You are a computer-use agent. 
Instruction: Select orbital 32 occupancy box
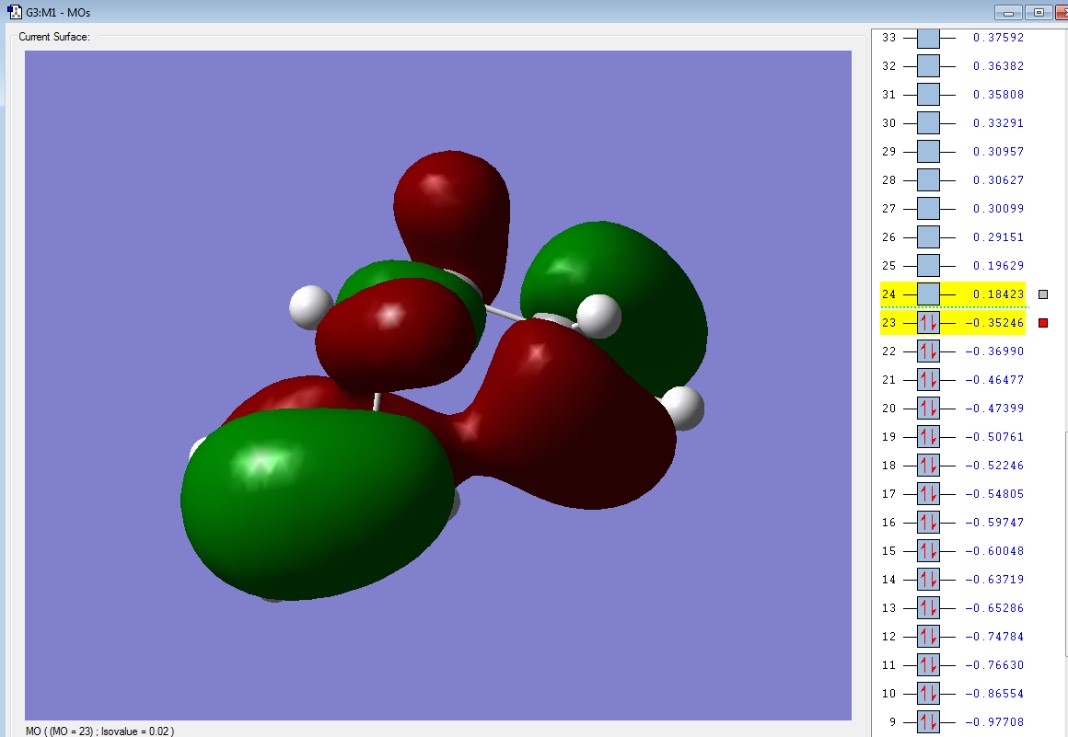pyautogui.click(x=928, y=66)
